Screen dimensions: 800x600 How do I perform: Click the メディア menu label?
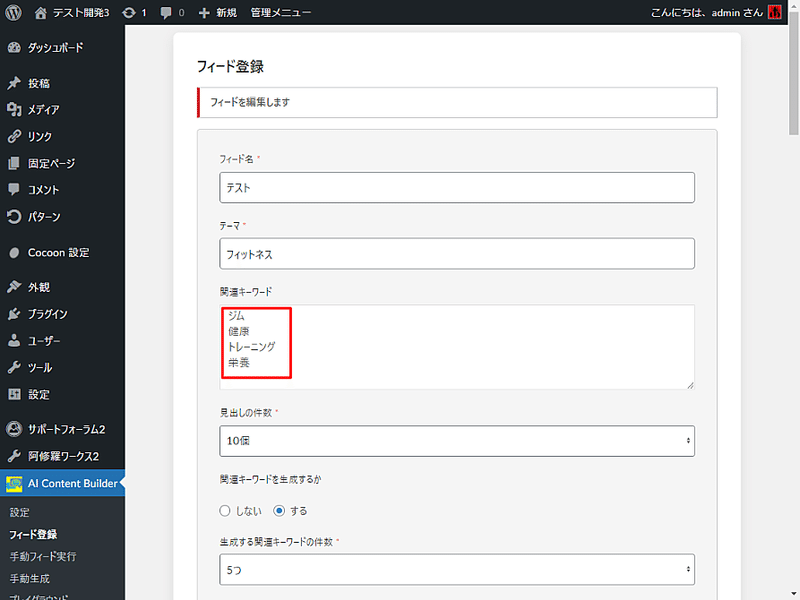coord(43,109)
